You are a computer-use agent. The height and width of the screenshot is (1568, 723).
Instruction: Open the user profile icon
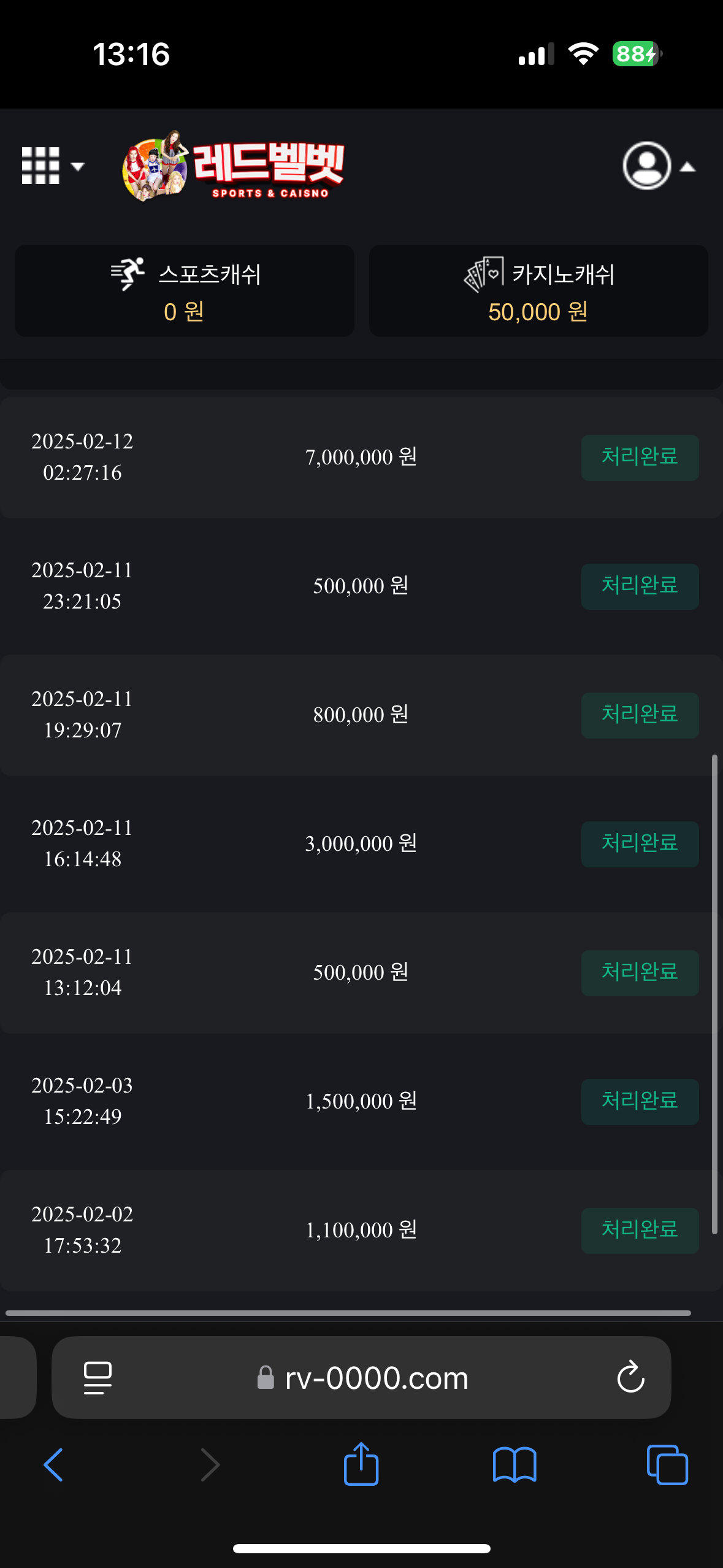646,166
